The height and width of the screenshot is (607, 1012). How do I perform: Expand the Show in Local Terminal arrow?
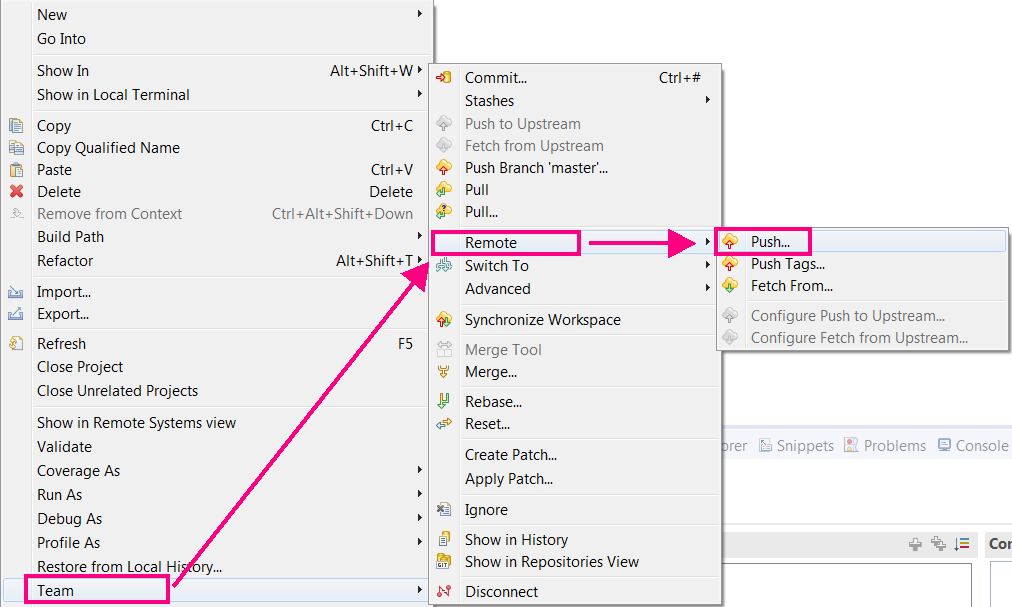click(x=420, y=94)
